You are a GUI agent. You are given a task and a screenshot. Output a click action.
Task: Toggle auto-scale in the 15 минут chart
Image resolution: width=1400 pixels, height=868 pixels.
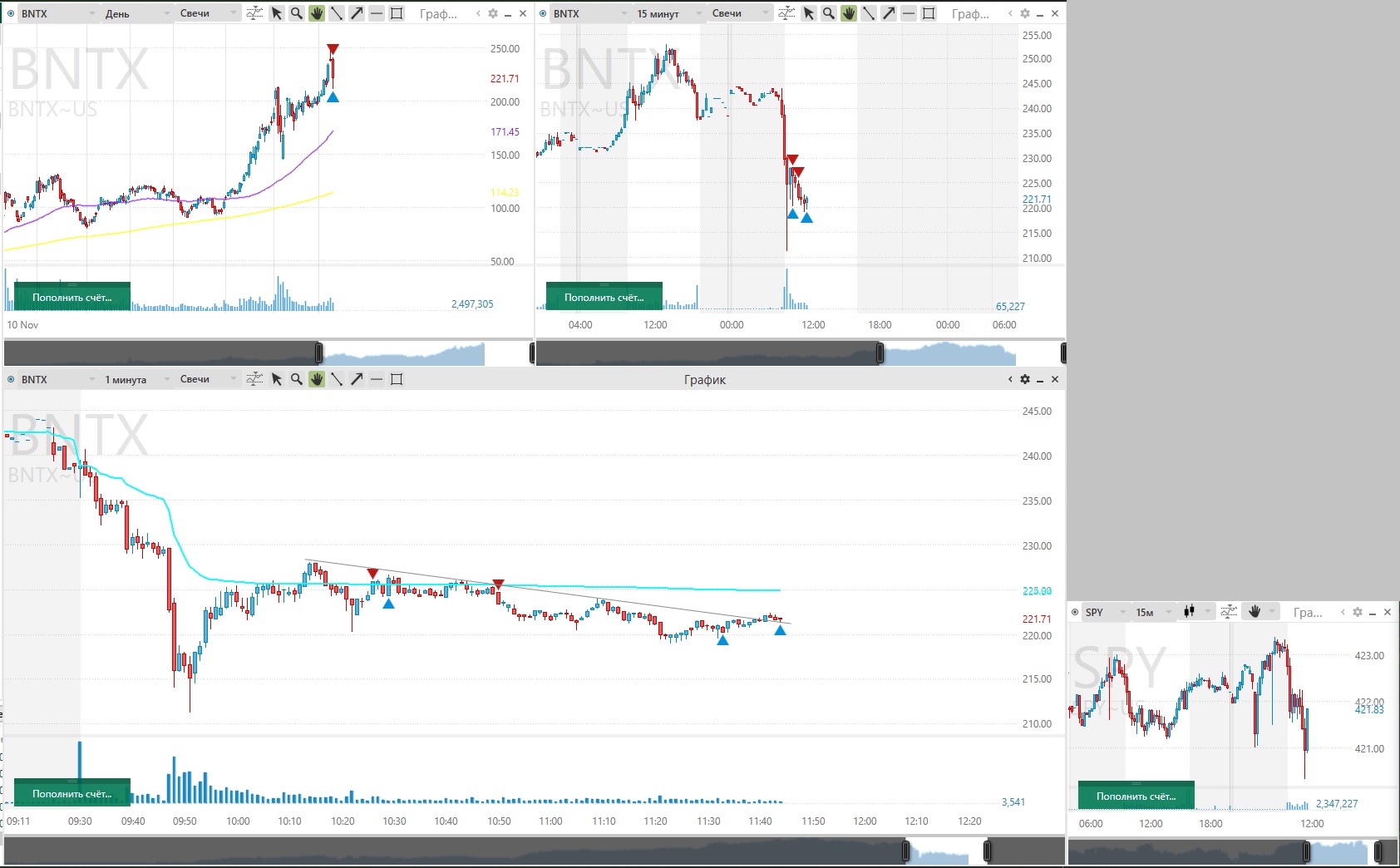coord(786,13)
